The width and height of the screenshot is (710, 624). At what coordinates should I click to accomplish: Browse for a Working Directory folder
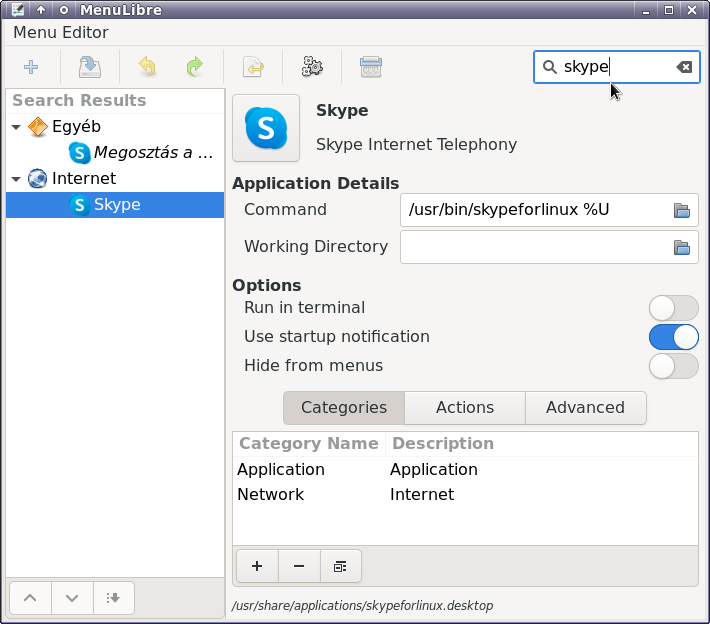(681, 247)
